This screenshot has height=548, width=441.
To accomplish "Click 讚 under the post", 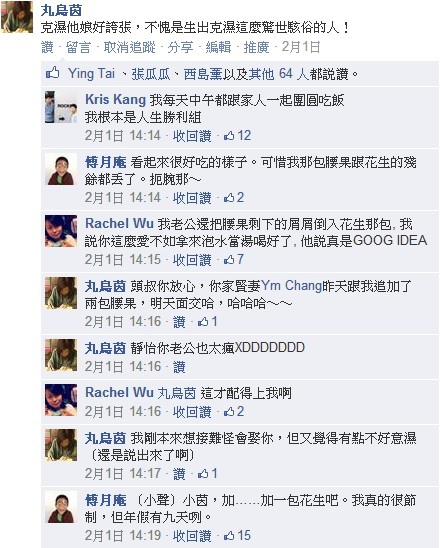I will [x=48, y=47].
